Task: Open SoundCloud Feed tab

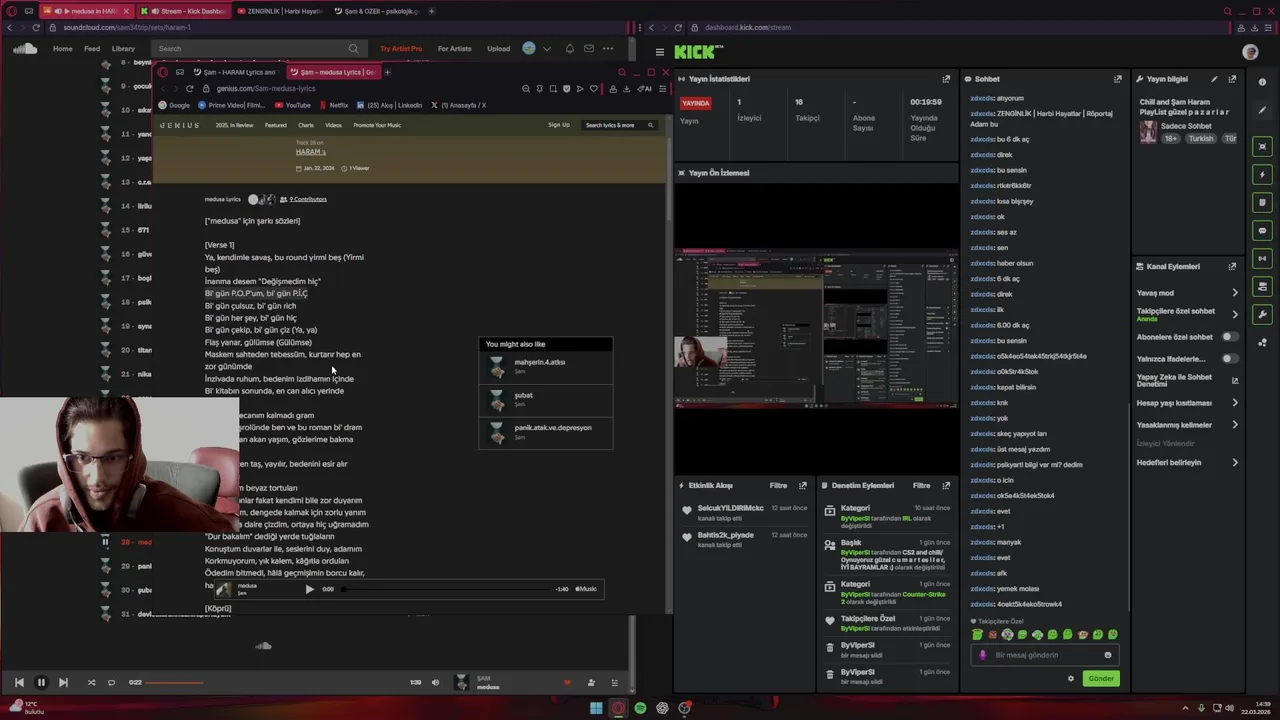Action: 92,48
